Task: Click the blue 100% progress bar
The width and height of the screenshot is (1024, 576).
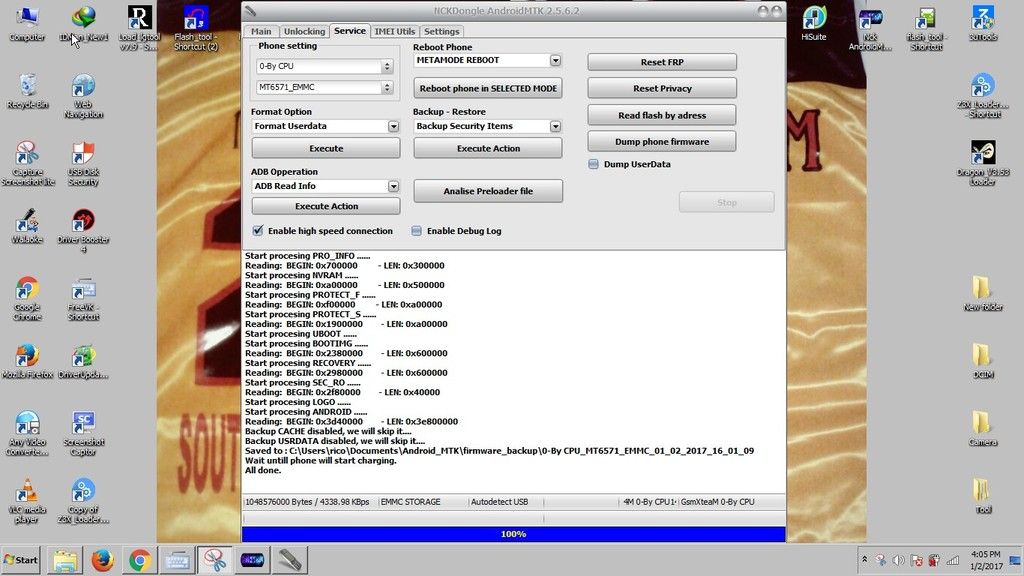Action: [513, 534]
